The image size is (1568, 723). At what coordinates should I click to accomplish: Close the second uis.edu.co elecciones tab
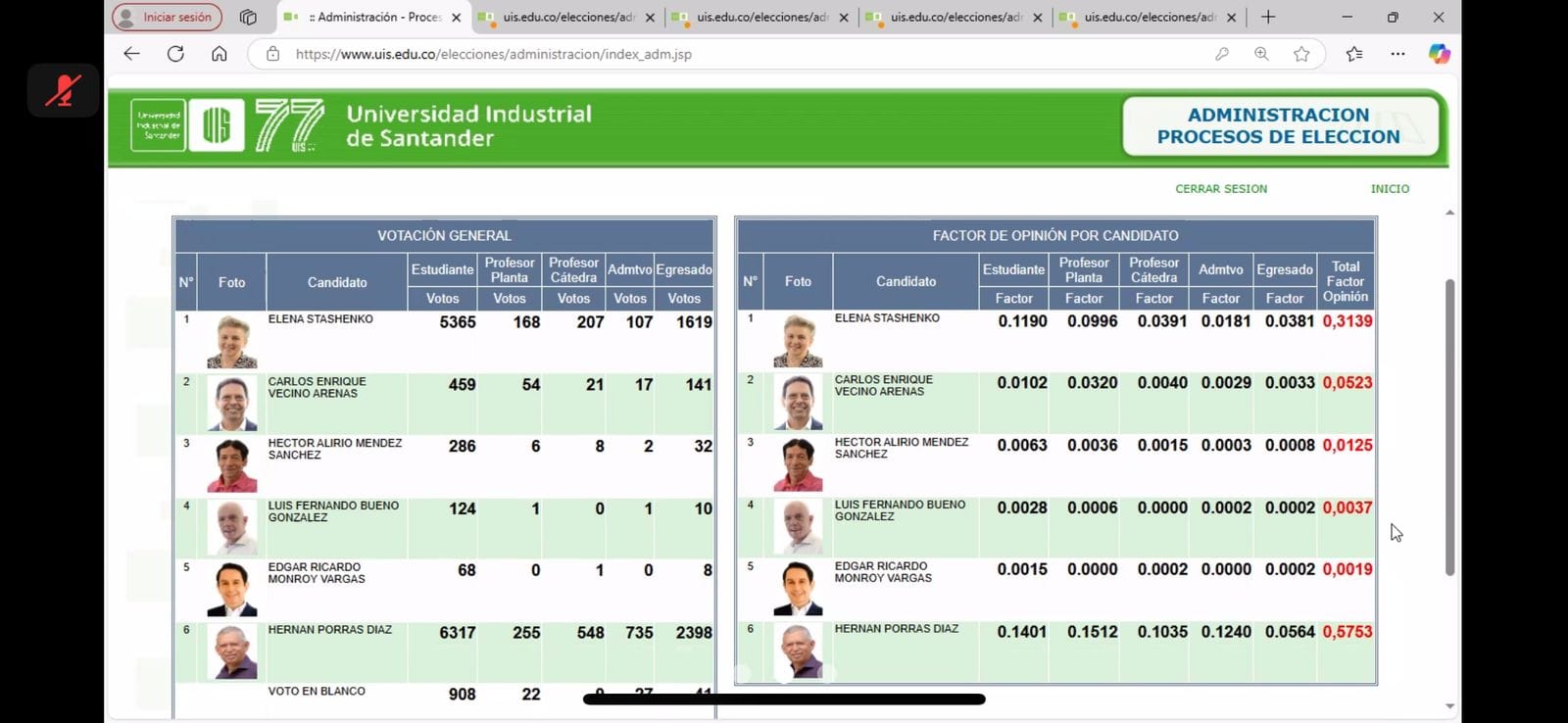(844, 18)
